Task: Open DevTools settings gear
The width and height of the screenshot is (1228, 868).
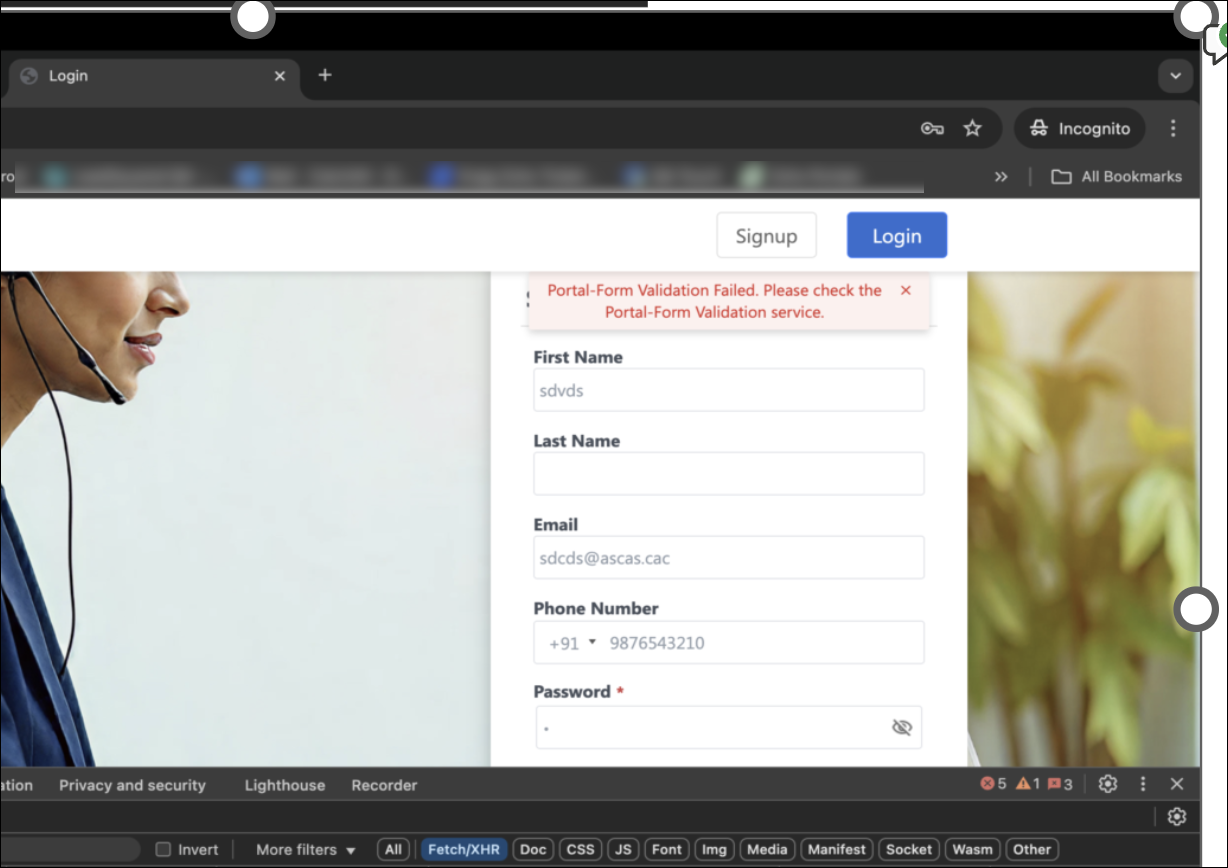Action: pyautogui.click(x=1108, y=784)
